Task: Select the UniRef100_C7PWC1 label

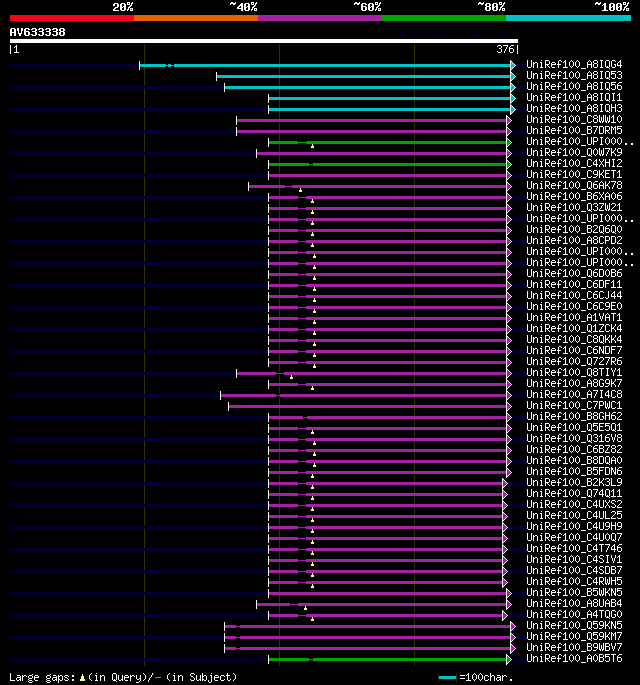Action: point(574,405)
